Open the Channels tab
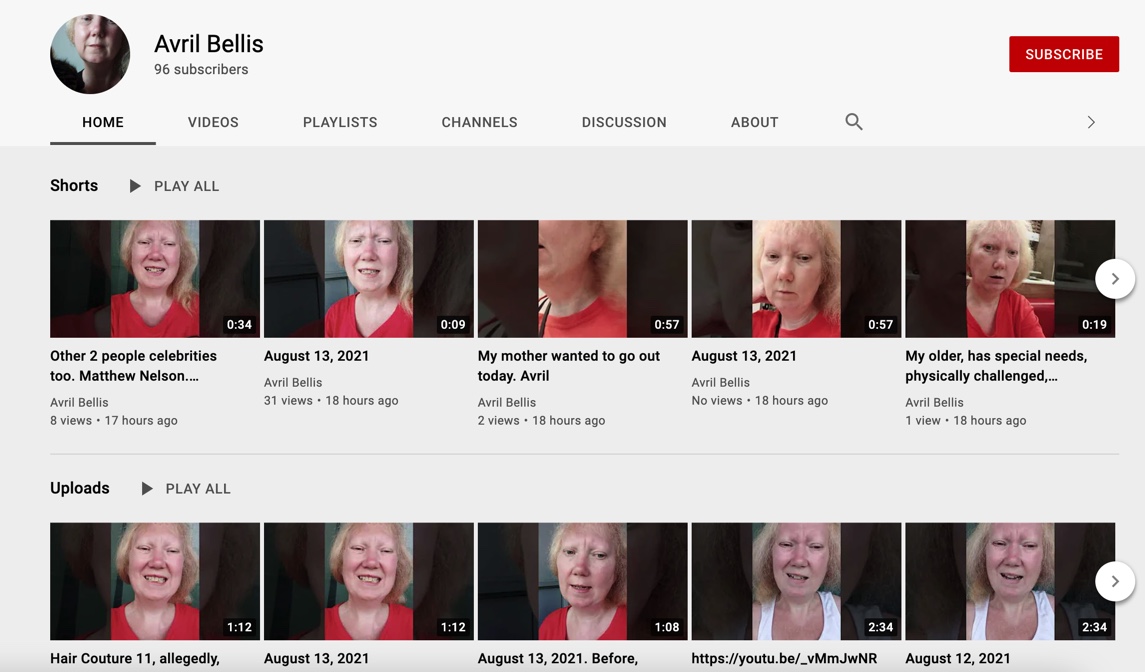This screenshot has width=1145, height=672. 480,122
